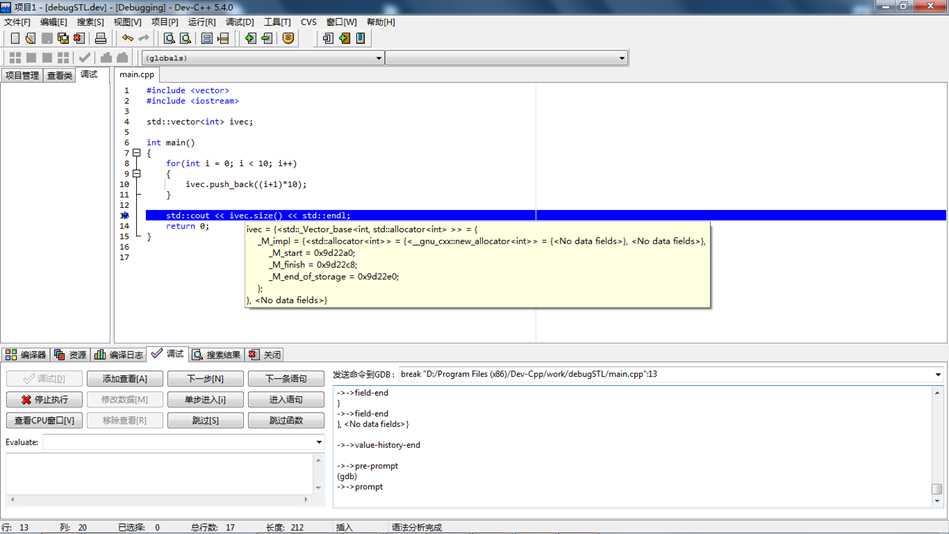Click the Compile and Run toolbar icon
This screenshot has width=949, height=534.
[x=47, y=58]
